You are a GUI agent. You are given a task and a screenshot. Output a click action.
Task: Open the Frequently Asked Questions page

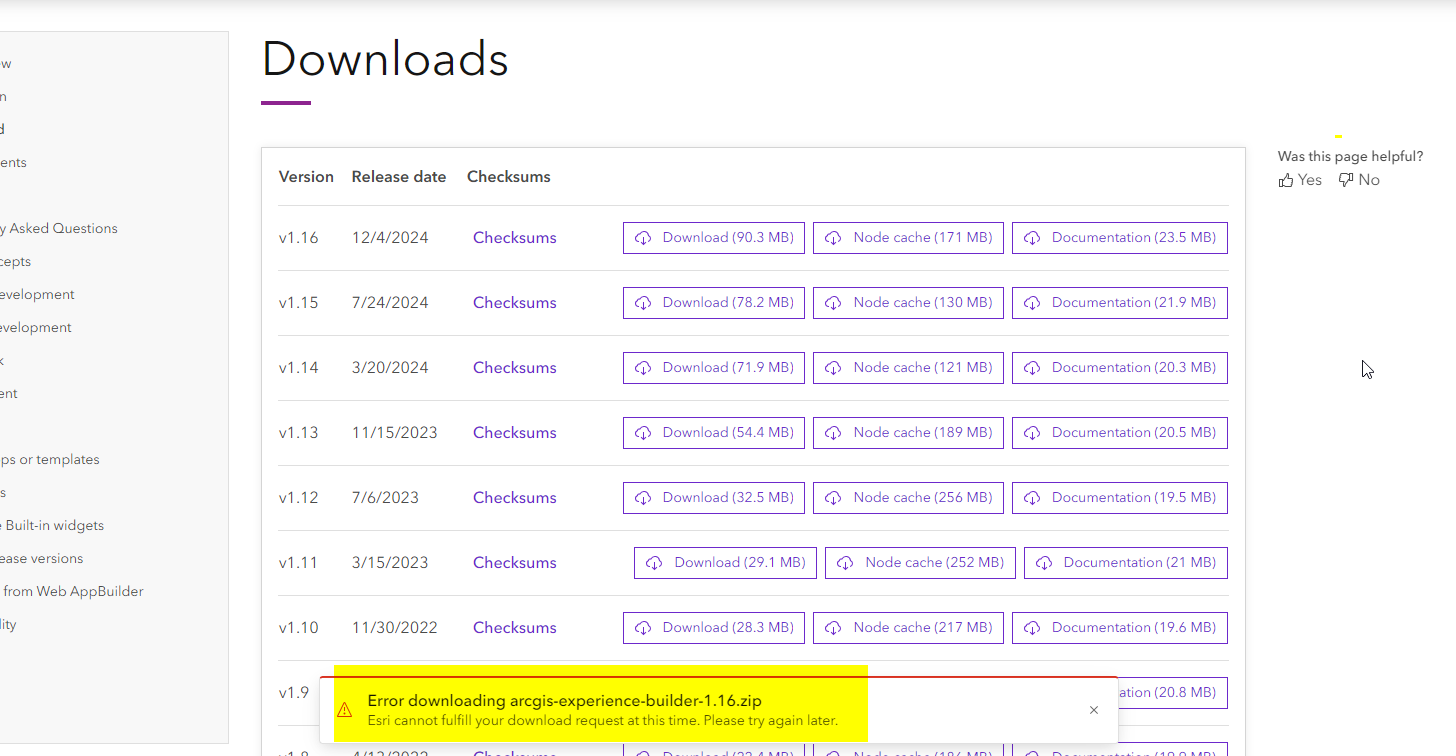60,228
